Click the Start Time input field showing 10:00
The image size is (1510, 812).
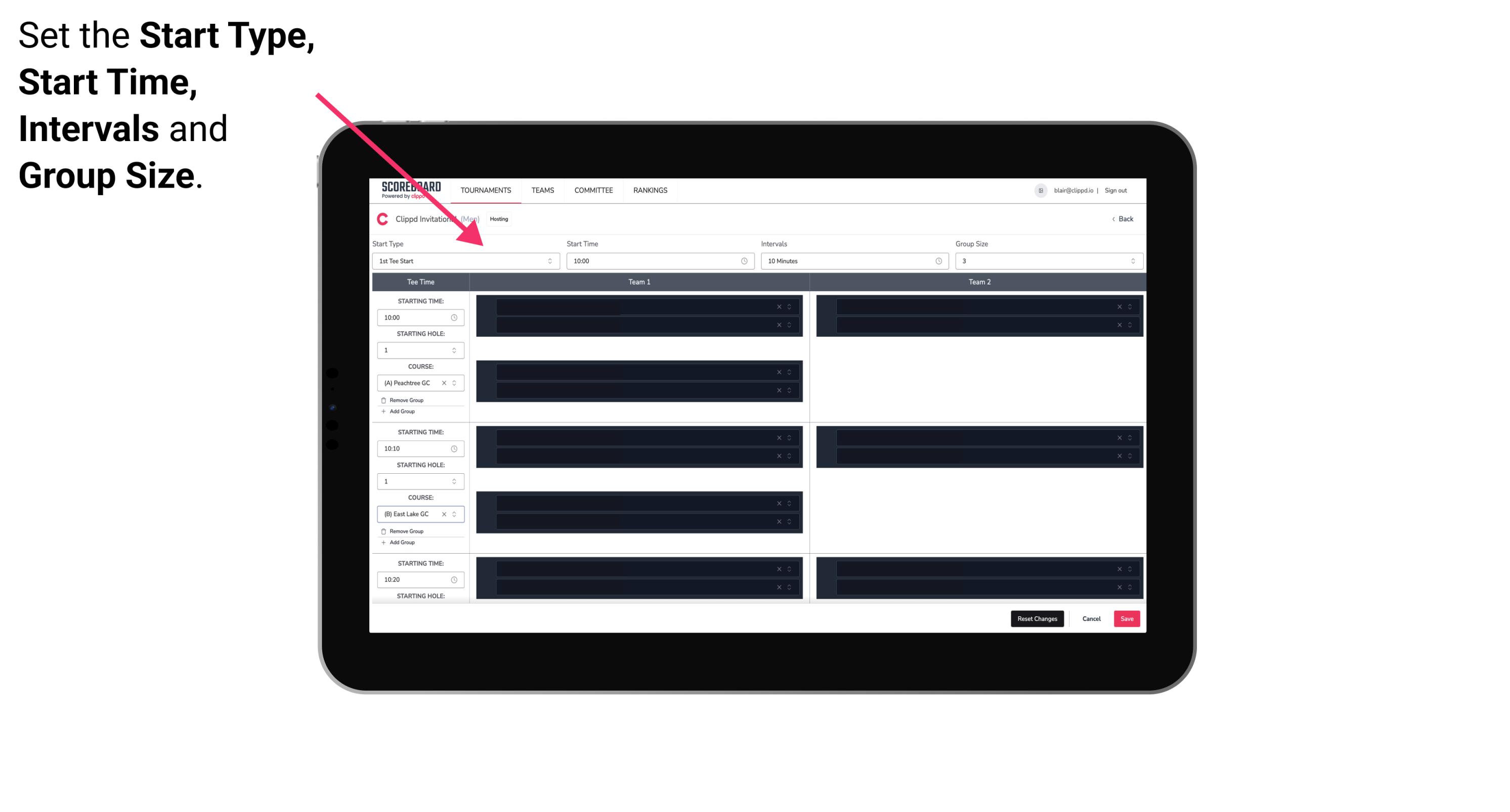pos(659,262)
